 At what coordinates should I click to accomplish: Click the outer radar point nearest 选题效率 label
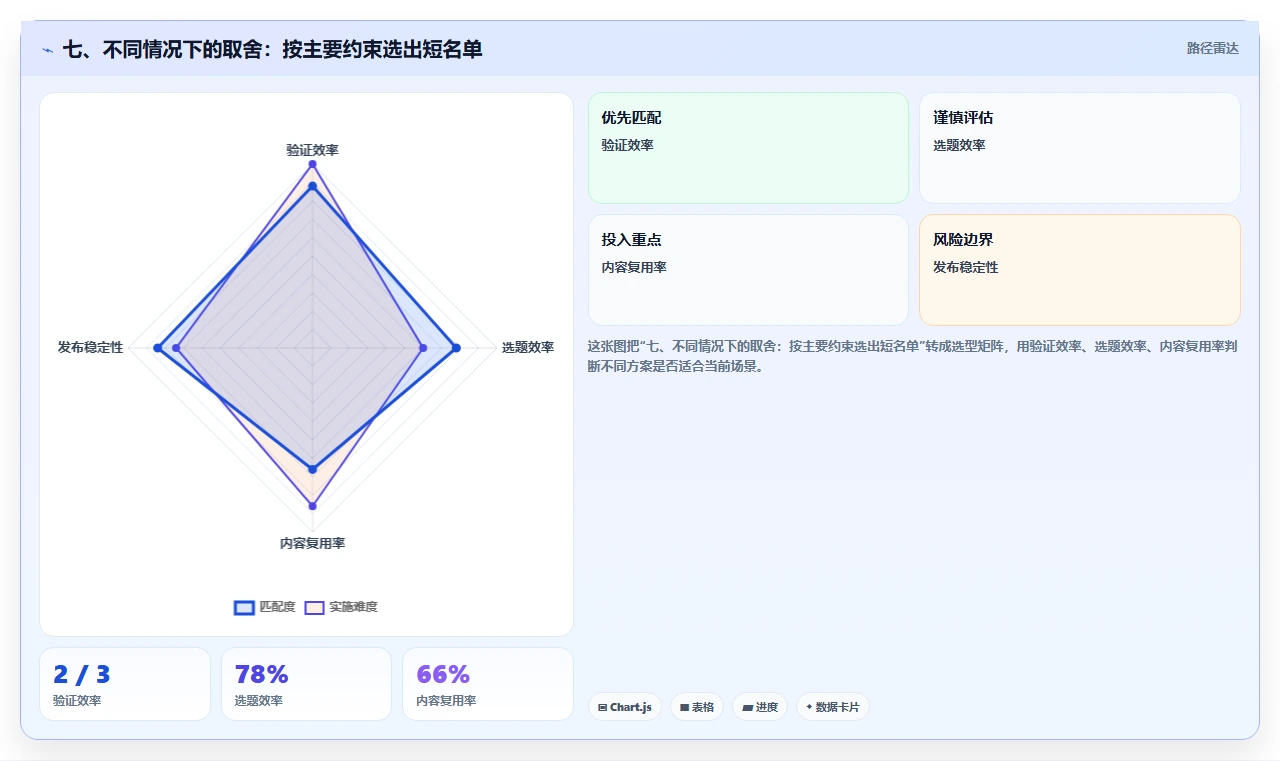[456, 348]
